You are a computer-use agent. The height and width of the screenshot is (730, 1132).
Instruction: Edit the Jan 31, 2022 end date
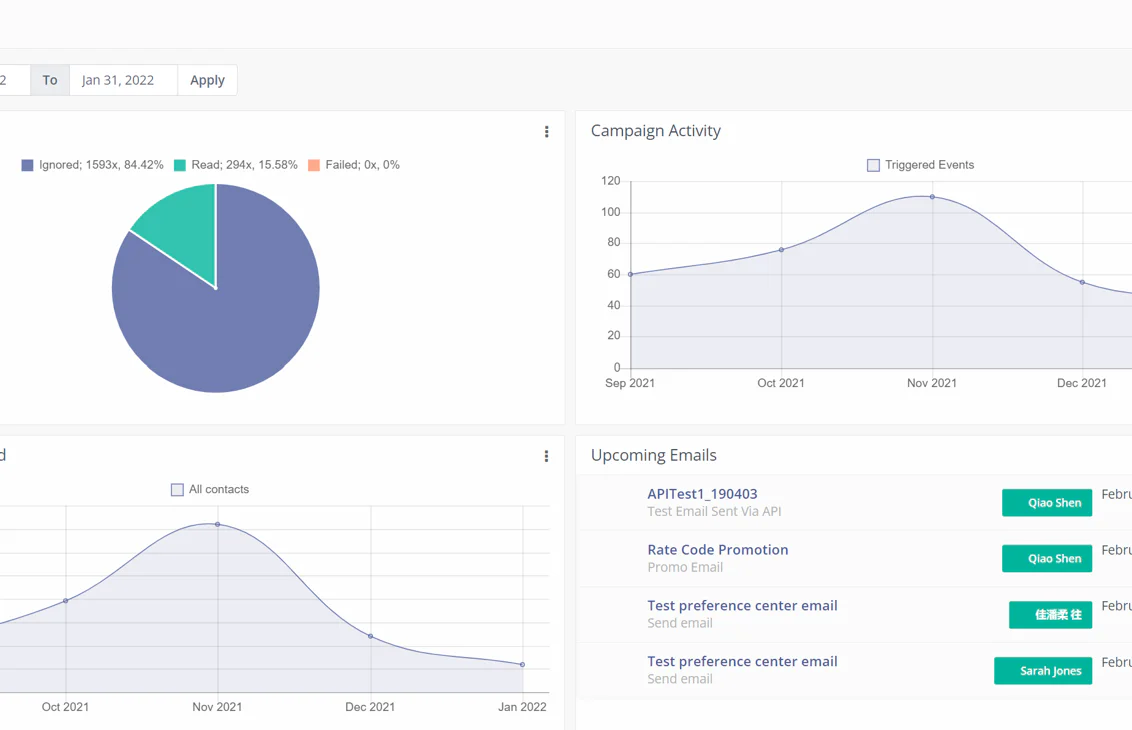tap(123, 80)
